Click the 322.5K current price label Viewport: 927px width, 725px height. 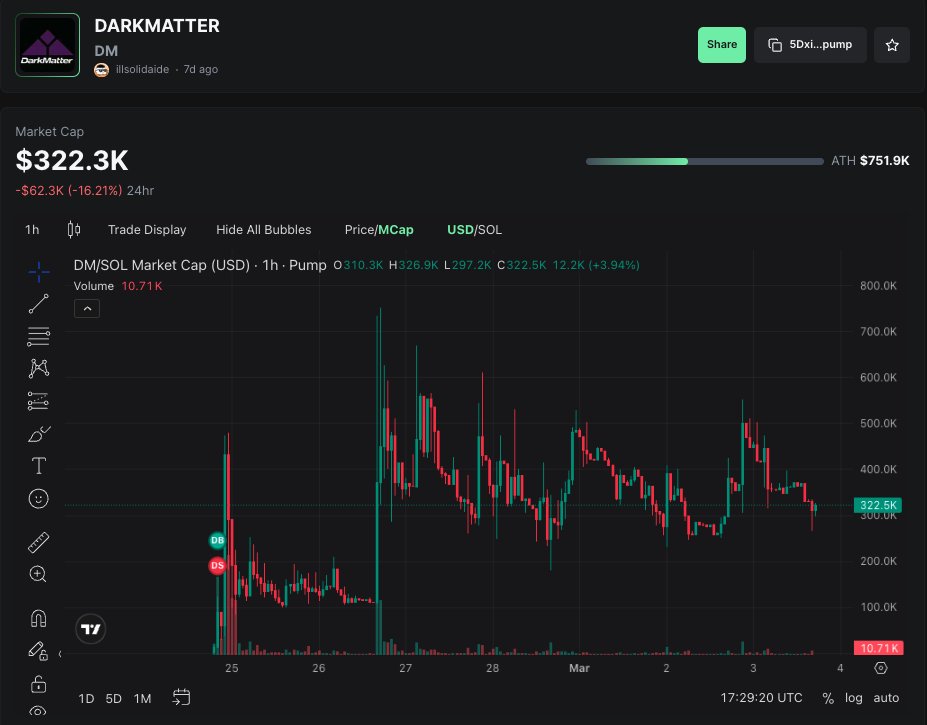878,505
